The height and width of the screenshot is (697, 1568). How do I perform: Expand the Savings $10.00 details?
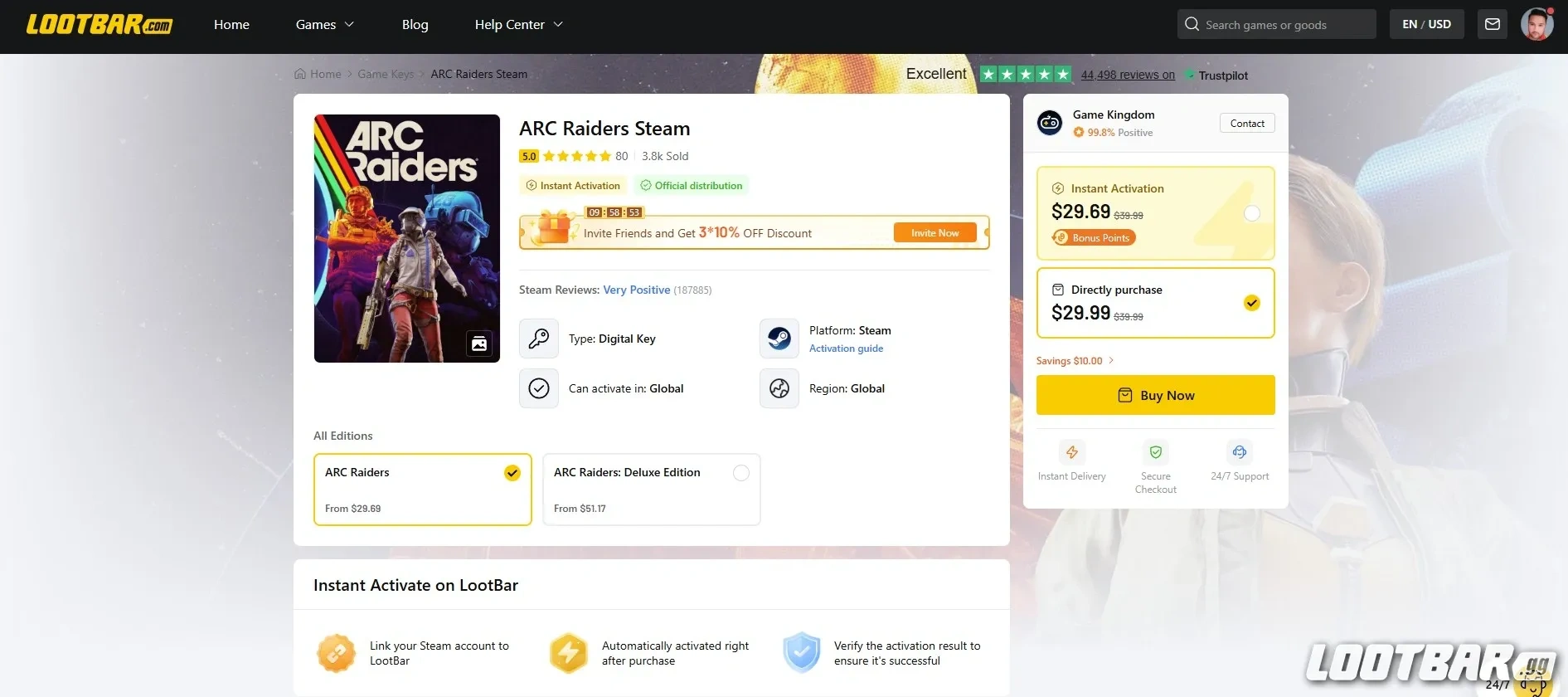(x=1075, y=361)
